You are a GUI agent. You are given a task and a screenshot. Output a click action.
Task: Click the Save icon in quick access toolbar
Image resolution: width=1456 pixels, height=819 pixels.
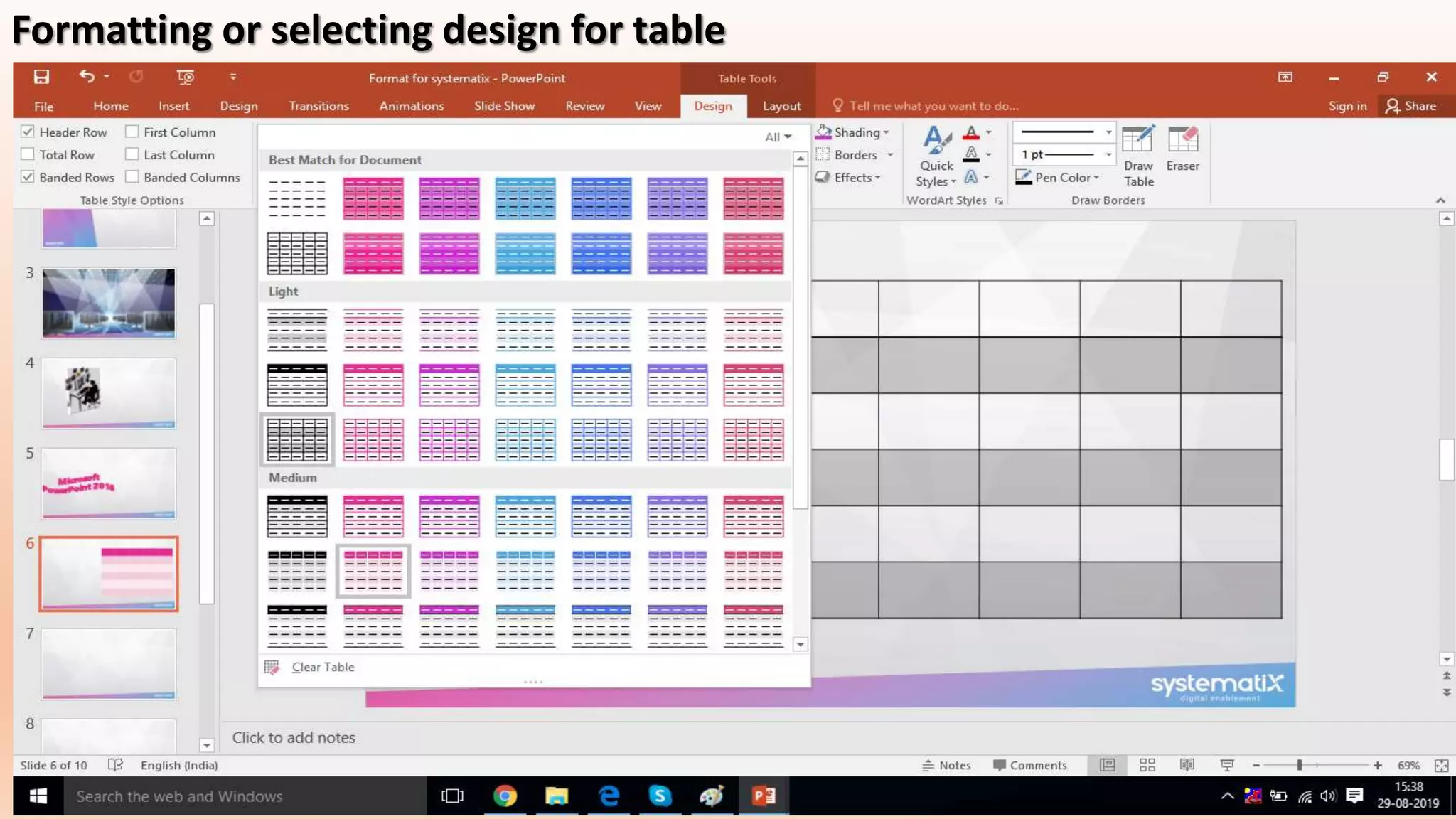(41, 77)
